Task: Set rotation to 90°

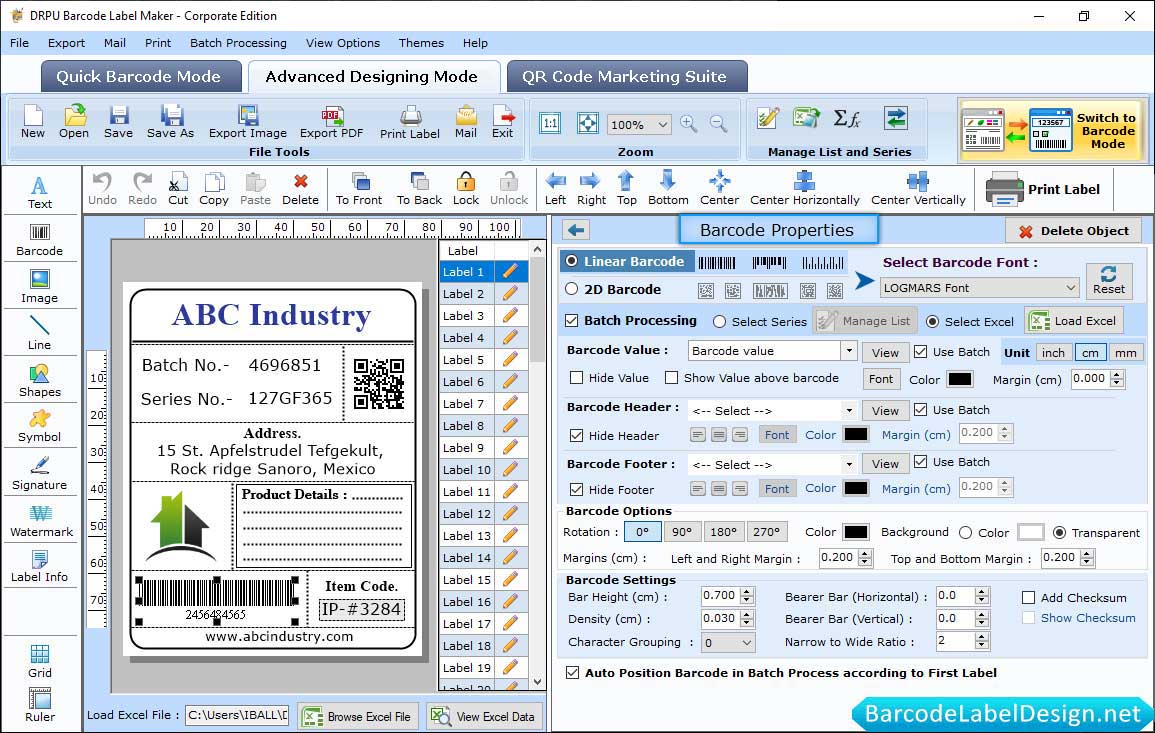Action: [x=681, y=532]
